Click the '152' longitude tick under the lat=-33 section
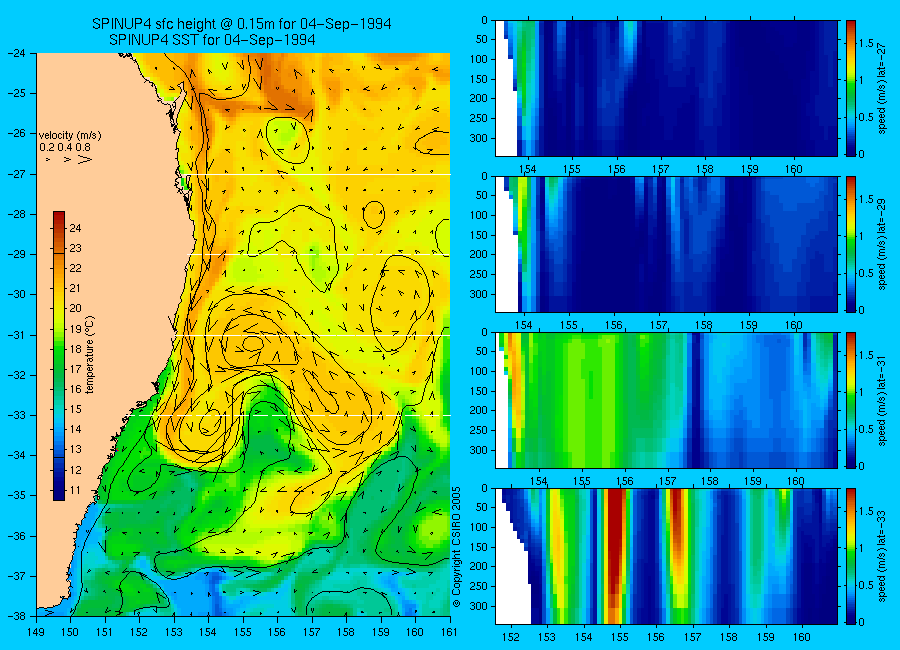900x650 pixels. pos(510,637)
